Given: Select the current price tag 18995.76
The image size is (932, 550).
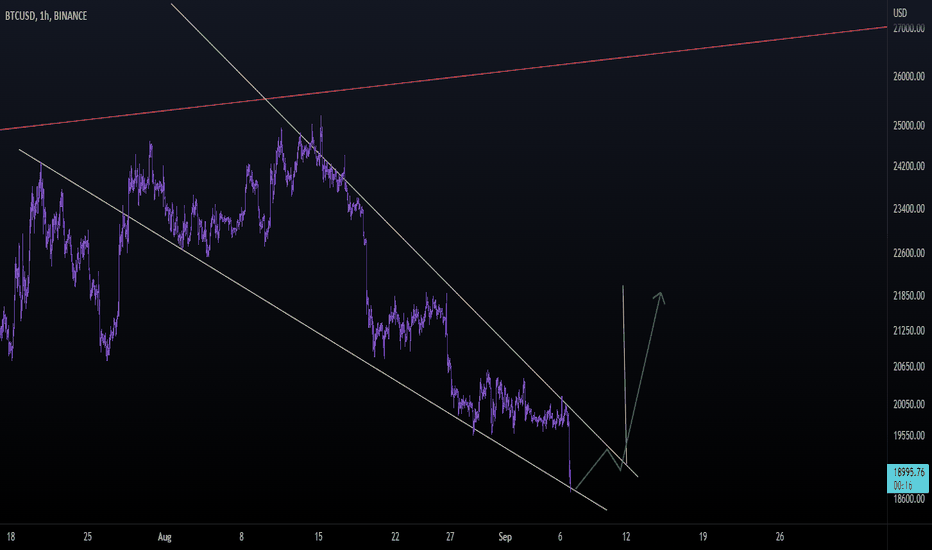Looking at the screenshot, I should click(908, 479).
